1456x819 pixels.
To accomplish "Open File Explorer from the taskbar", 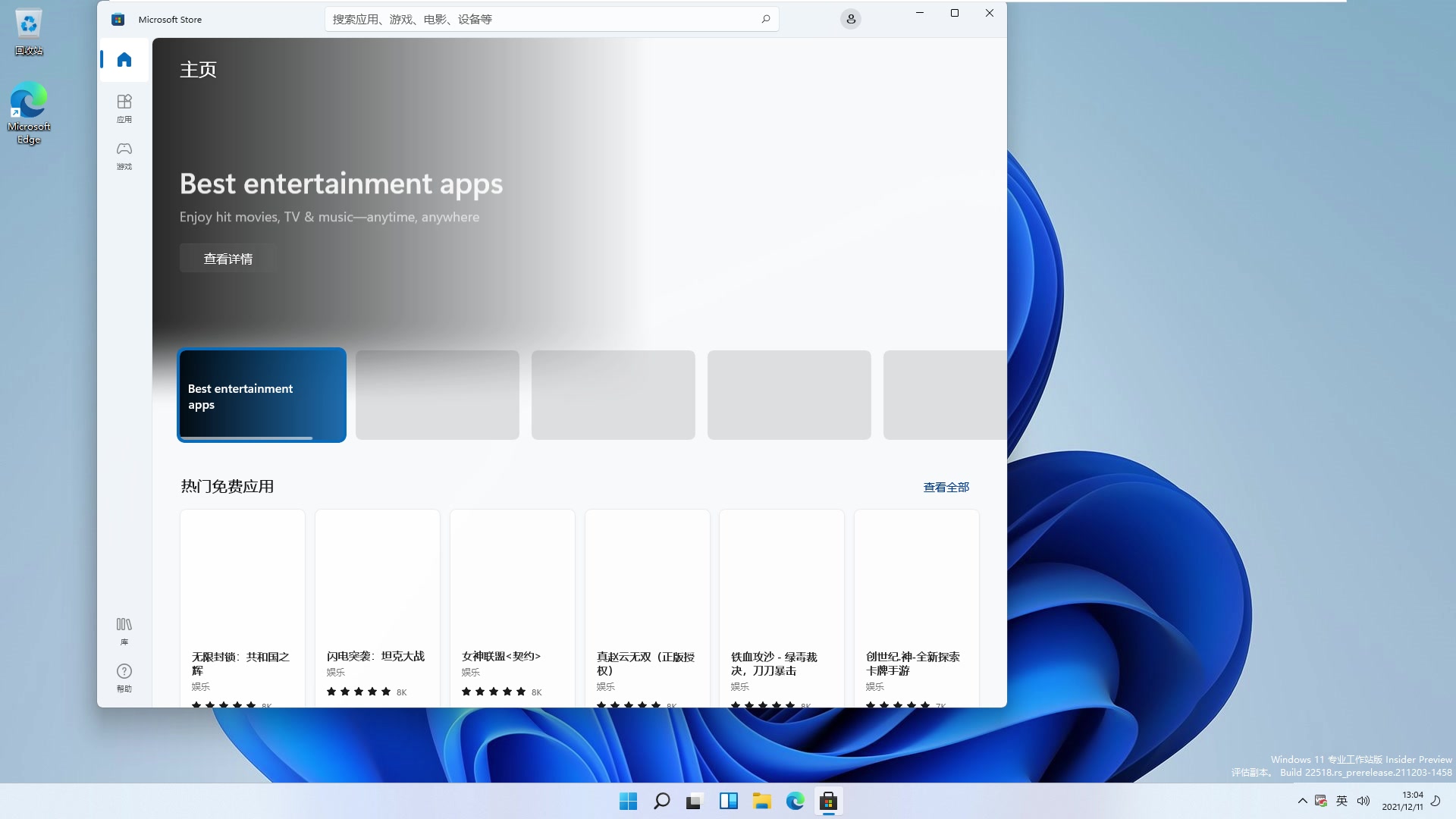I will pos(762,801).
